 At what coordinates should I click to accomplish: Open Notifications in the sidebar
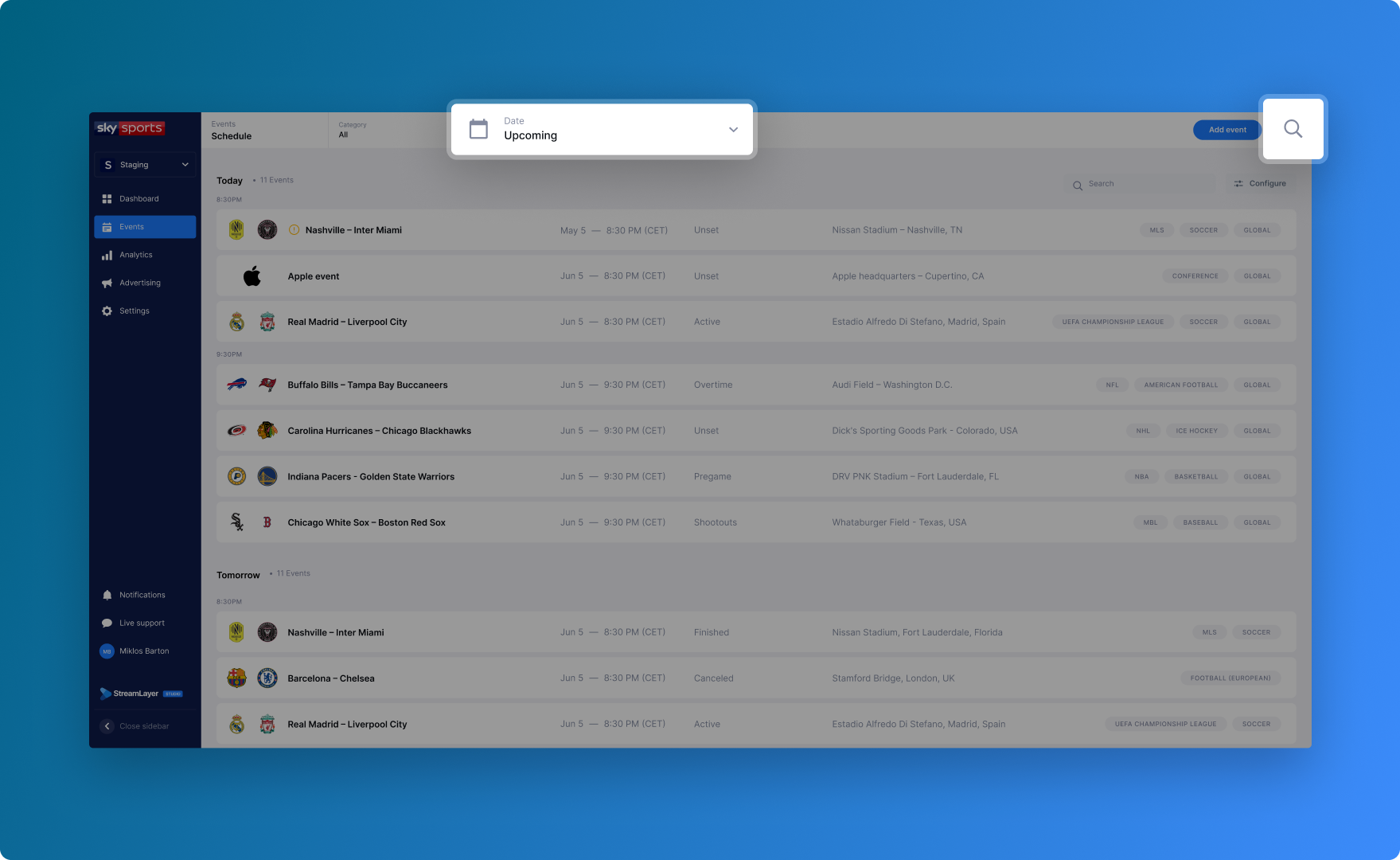[x=145, y=595]
